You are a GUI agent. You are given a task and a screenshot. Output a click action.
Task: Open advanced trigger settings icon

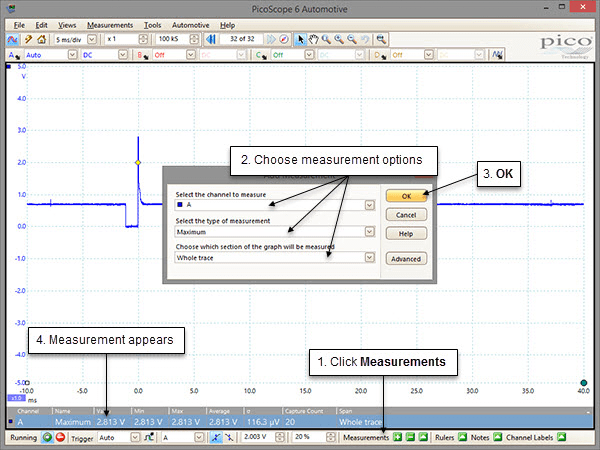[x=149, y=437]
